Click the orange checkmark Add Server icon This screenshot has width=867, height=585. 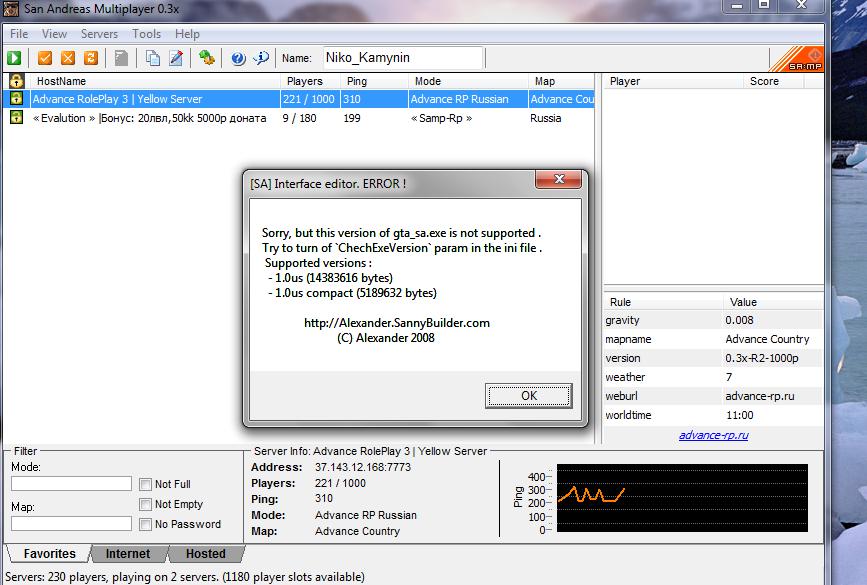click(x=45, y=58)
